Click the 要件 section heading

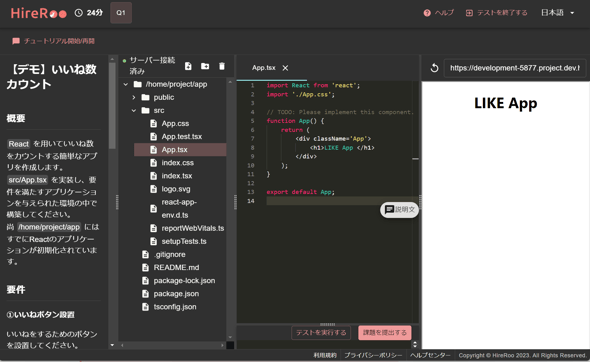tap(16, 289)
